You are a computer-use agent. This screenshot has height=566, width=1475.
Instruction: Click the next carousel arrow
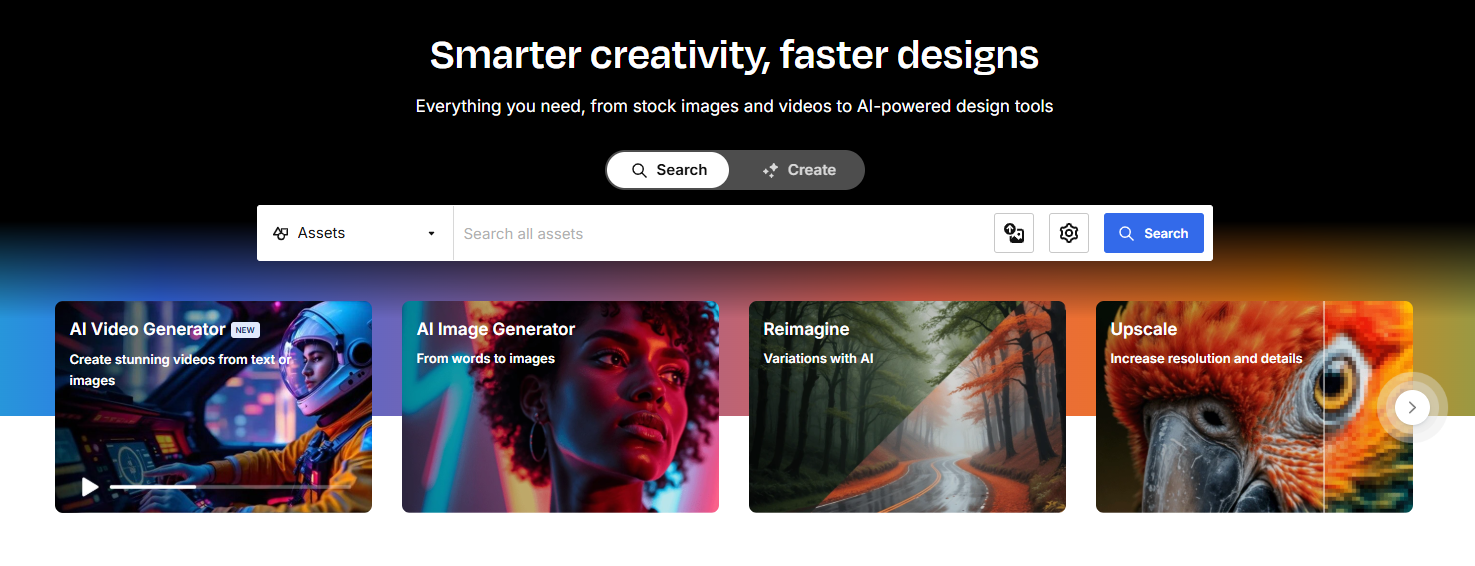(x=1412, y=407)
